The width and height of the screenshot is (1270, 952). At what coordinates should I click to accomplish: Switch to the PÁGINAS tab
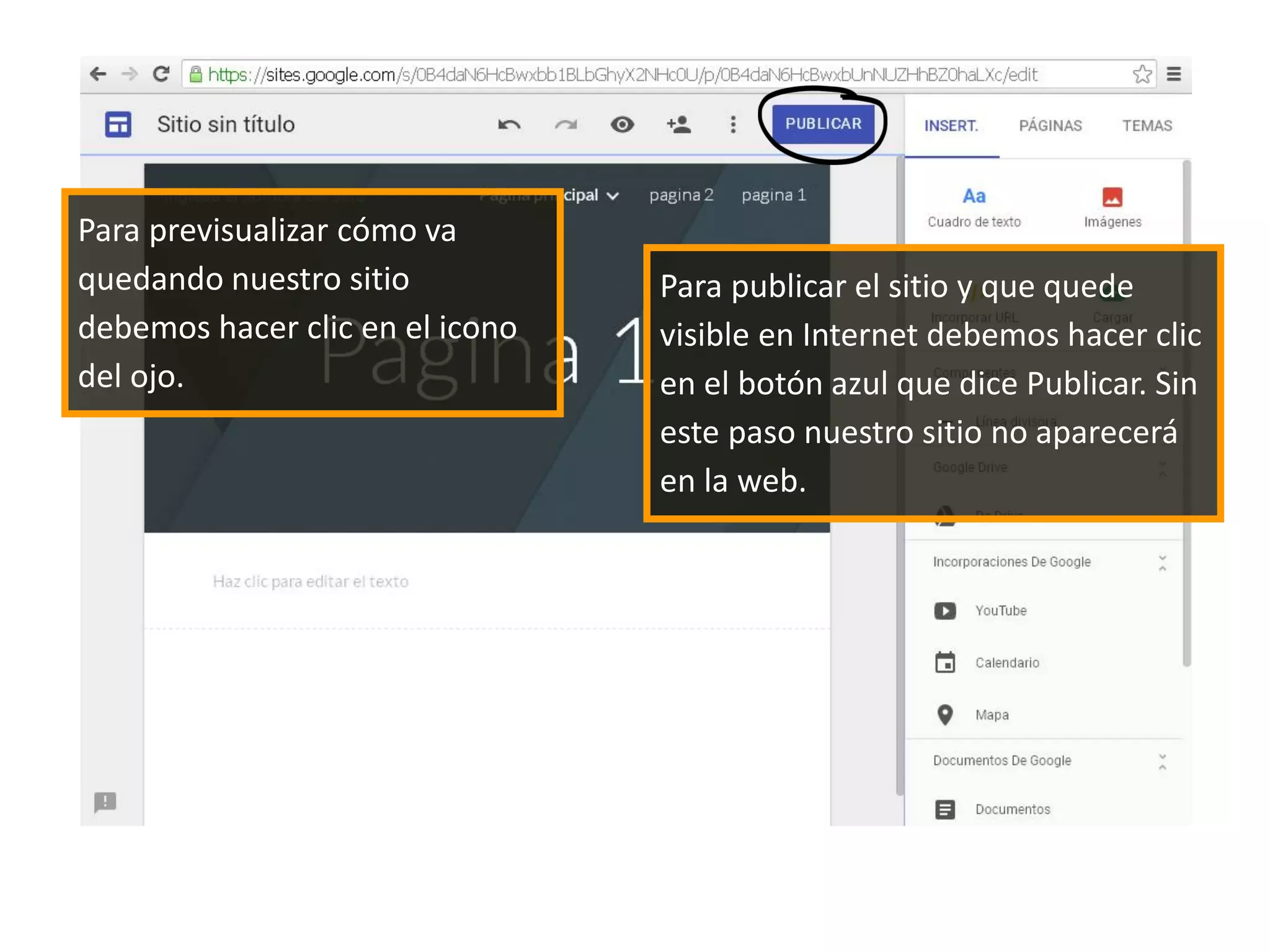(1050, 126)
